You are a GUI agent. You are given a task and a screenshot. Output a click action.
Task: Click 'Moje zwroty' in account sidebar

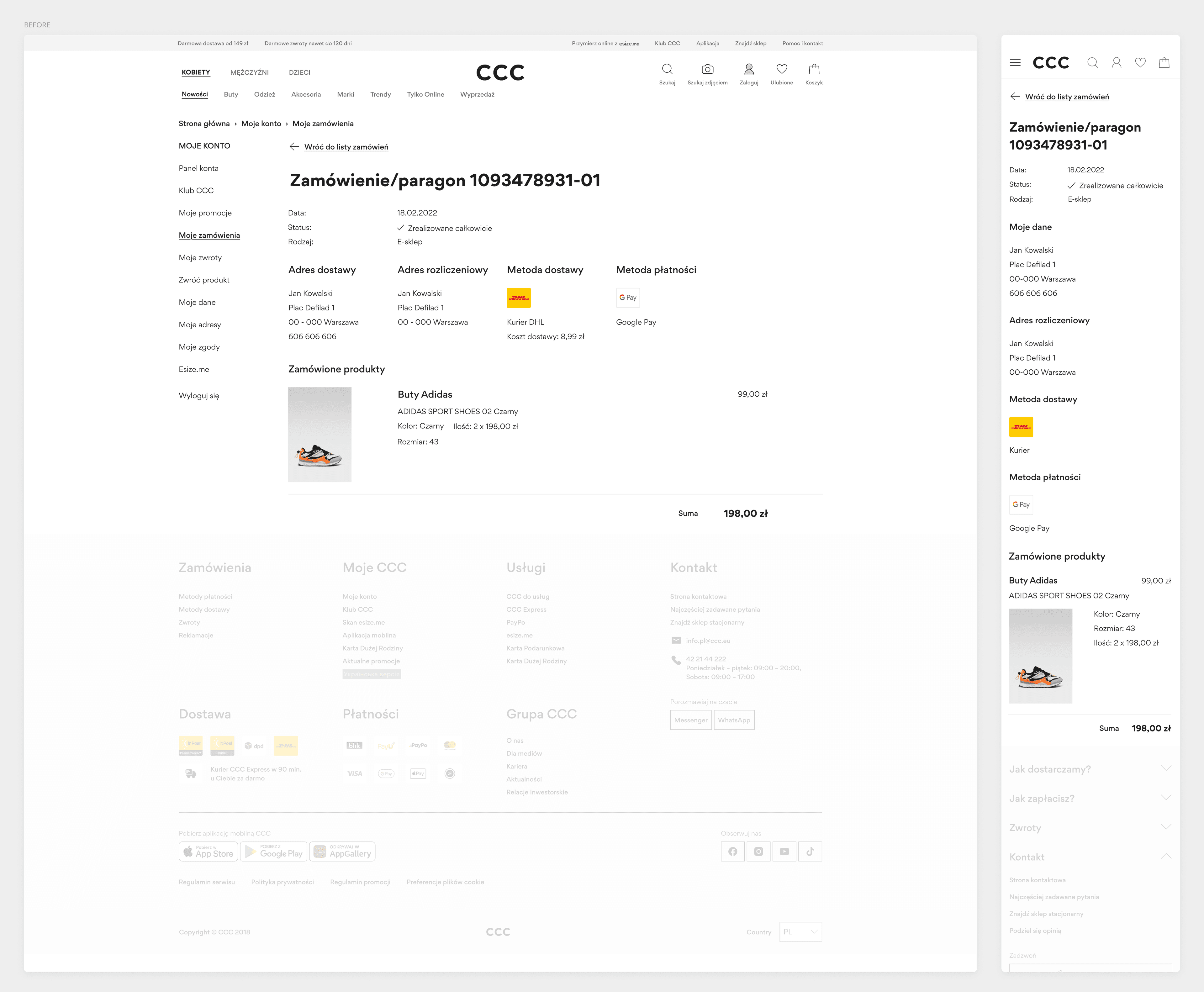(x=200, y=258)
